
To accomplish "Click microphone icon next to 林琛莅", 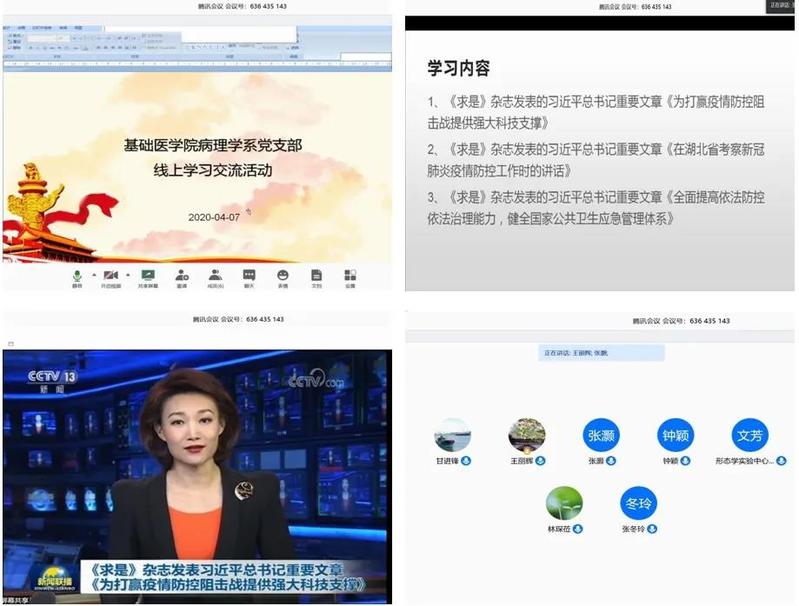I will point(578,529).
